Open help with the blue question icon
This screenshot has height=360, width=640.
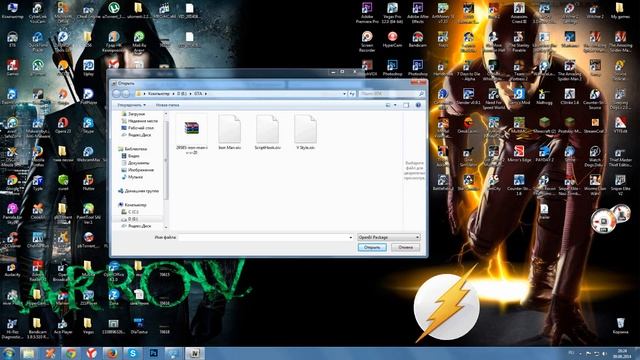[x=418, y=105]
